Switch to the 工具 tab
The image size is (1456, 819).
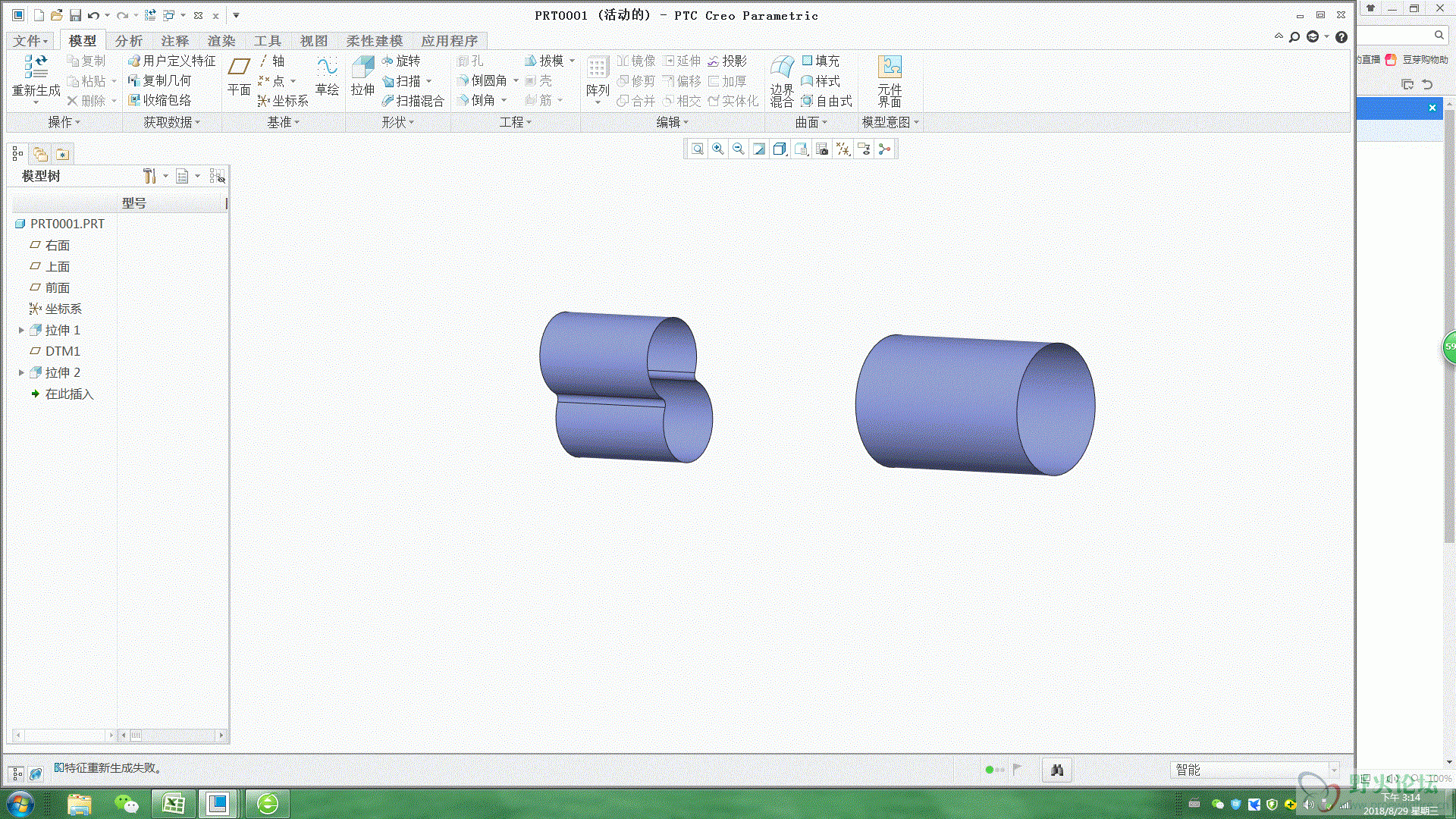click(268, 41)
